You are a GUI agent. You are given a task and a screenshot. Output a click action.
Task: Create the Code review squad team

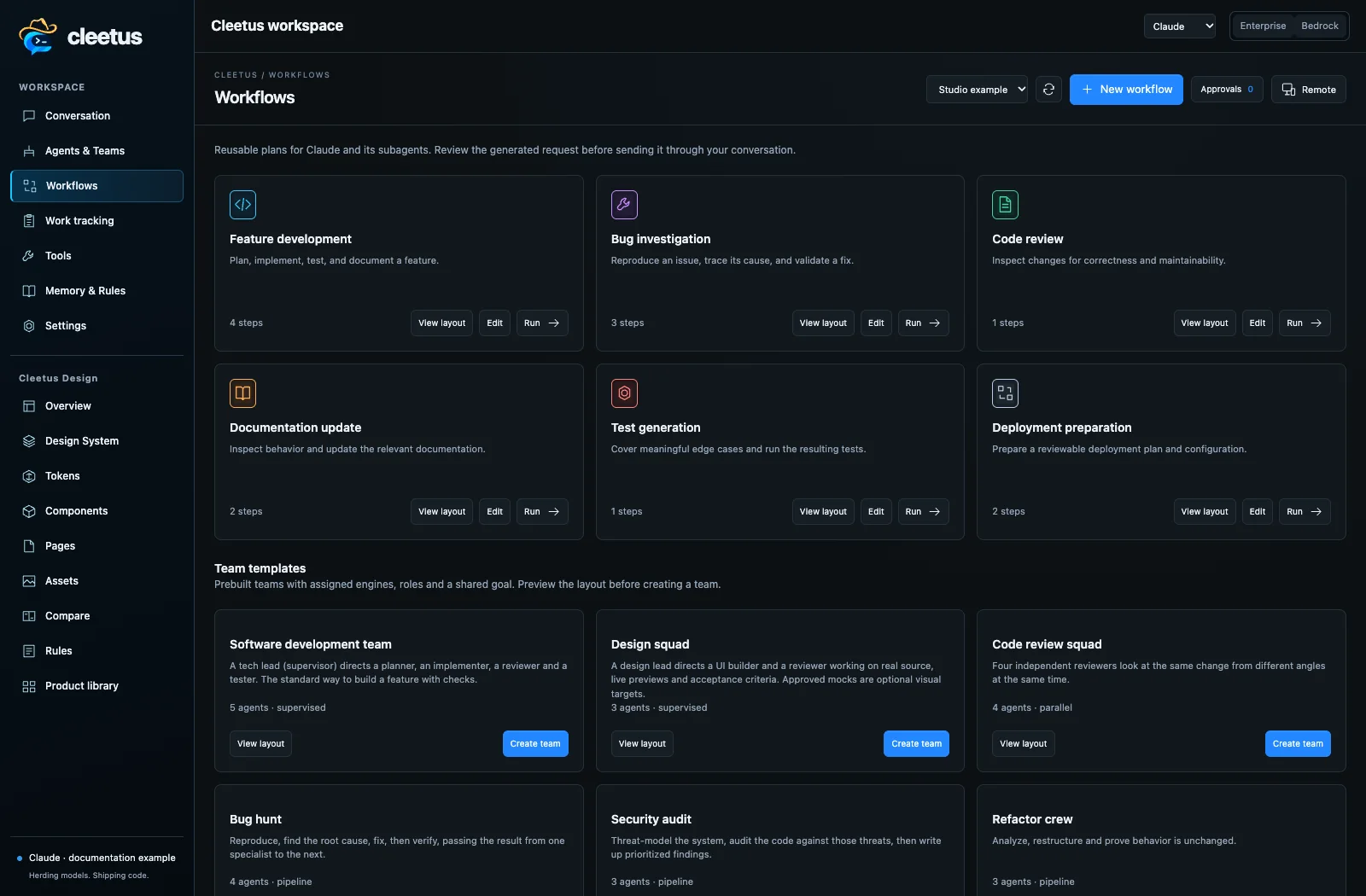tap(1298, 744)
